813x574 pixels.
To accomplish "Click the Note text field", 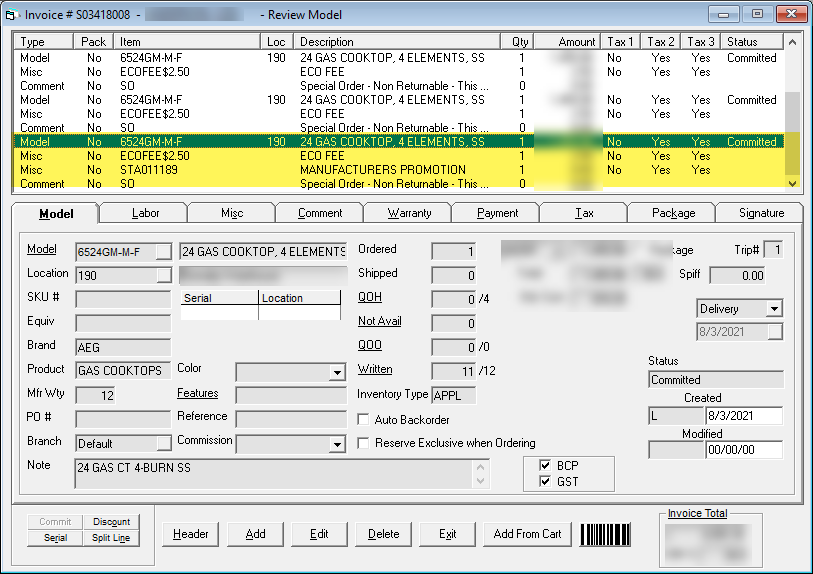I will coord(282,473).
